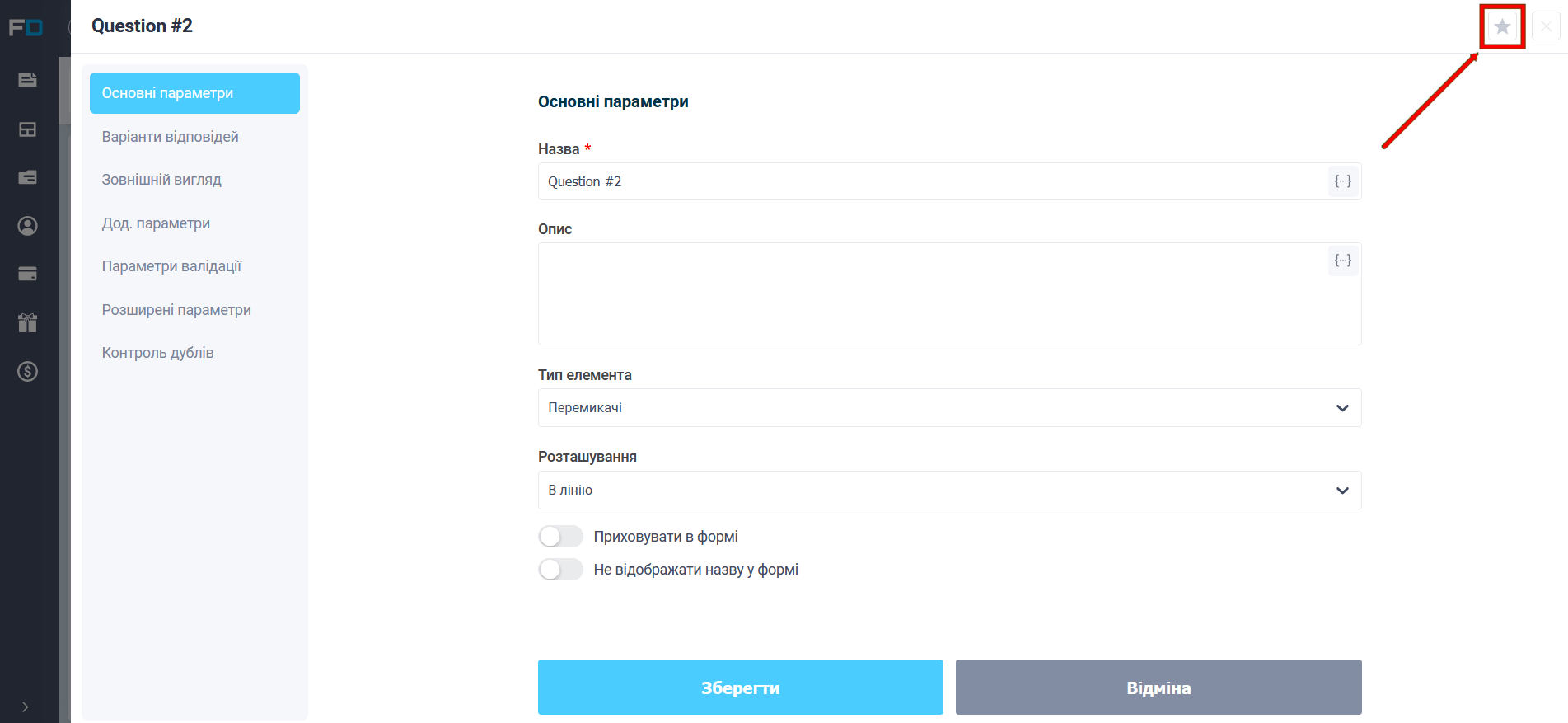
Task: Toggle Приховувати в формі switch
Action: click(x=560, y=537)
